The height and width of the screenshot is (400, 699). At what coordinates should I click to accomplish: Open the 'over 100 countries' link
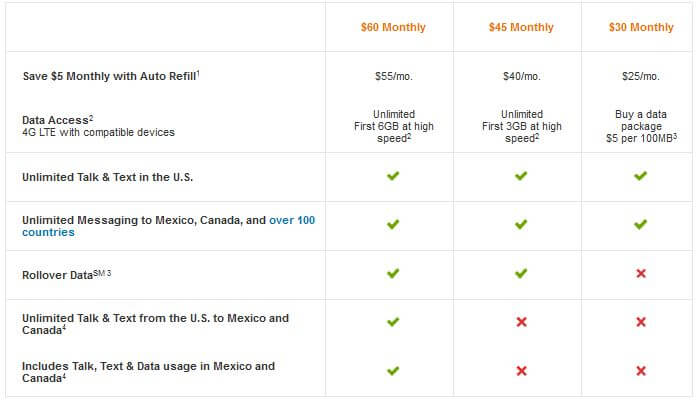[x=169, y=226]
